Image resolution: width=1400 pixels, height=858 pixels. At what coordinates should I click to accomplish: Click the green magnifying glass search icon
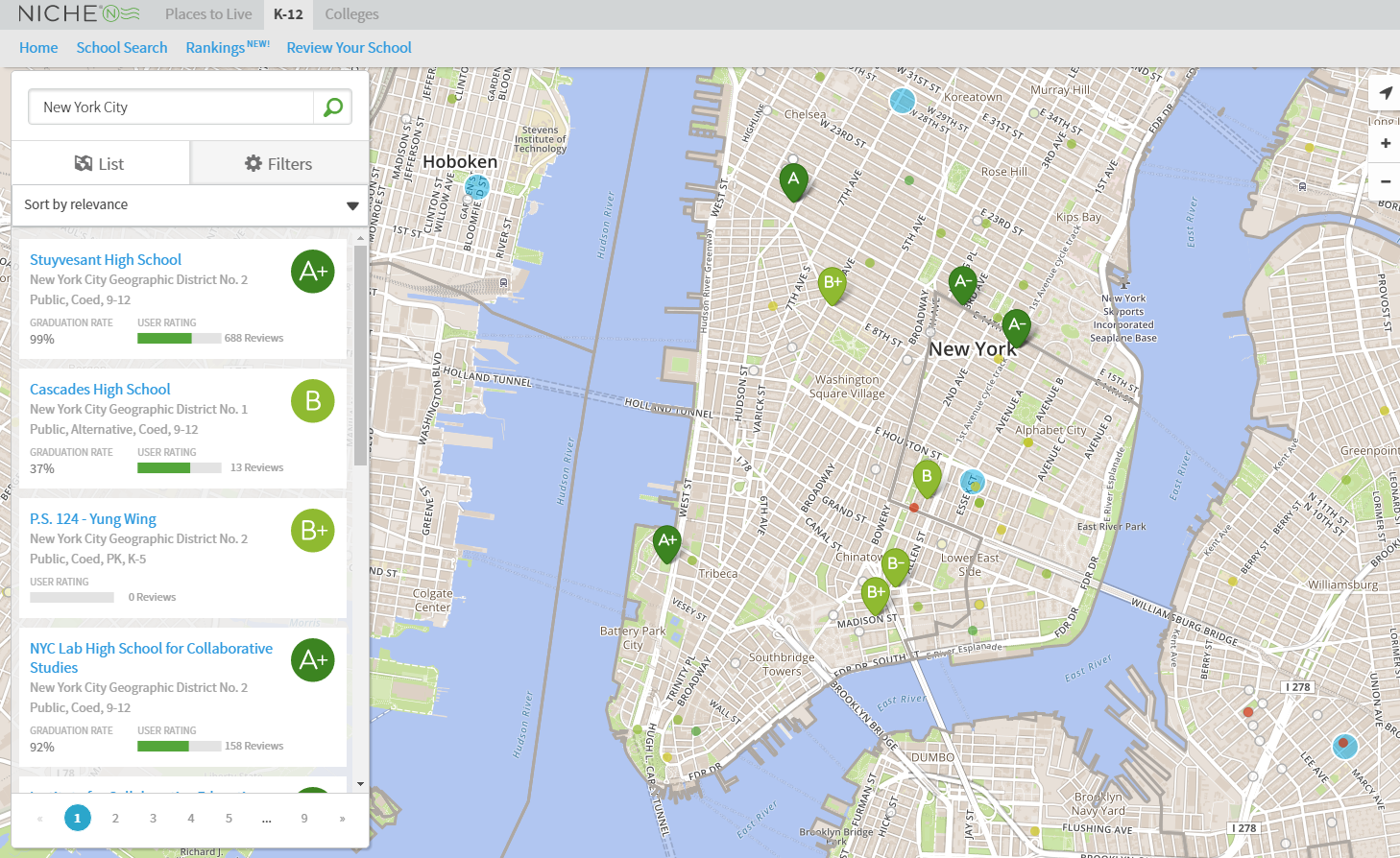pyautogui.click(x=332, y=107)
